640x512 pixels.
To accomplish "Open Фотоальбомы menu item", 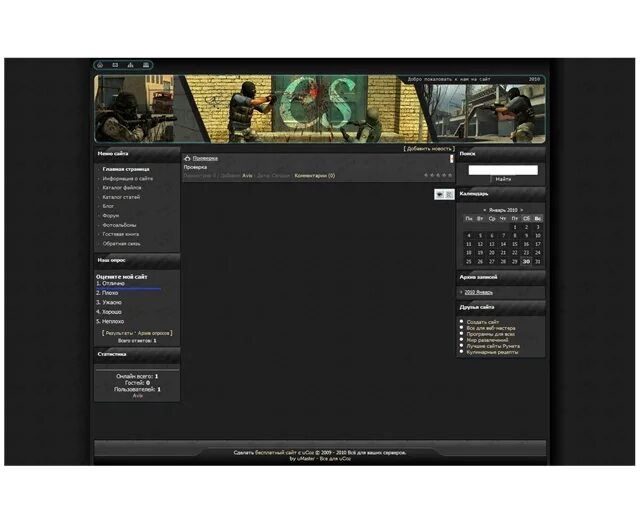I will [x=119, y=225].
